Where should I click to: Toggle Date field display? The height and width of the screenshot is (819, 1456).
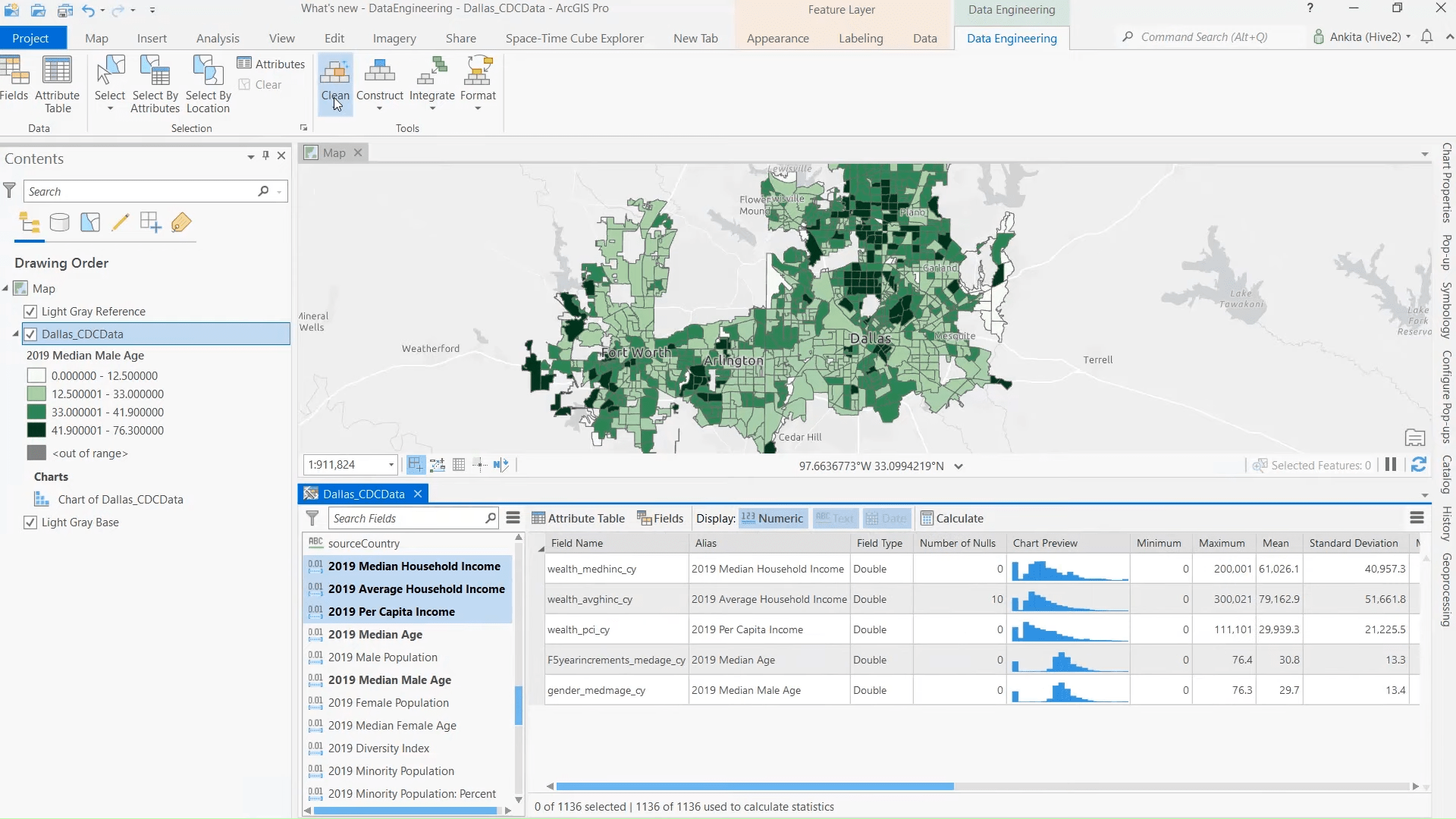click(x=886, y=519)
